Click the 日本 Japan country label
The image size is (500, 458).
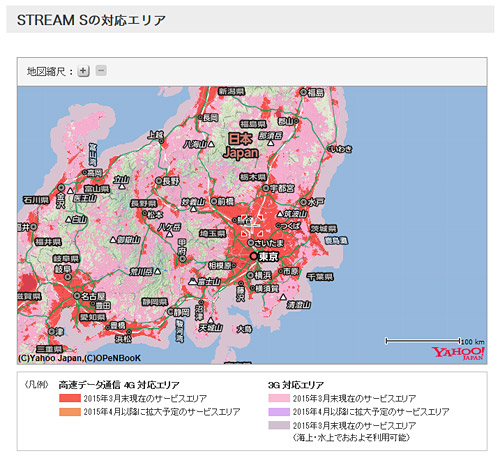[241, 146]
